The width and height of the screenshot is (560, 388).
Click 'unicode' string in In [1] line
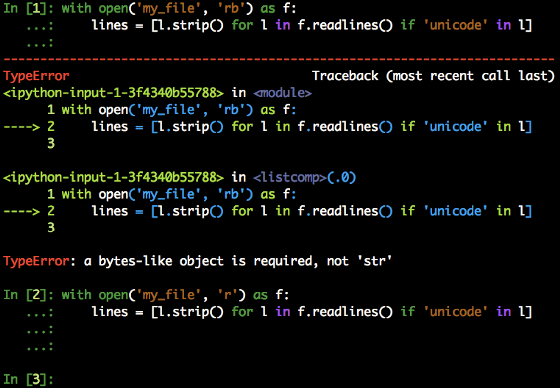455,25
